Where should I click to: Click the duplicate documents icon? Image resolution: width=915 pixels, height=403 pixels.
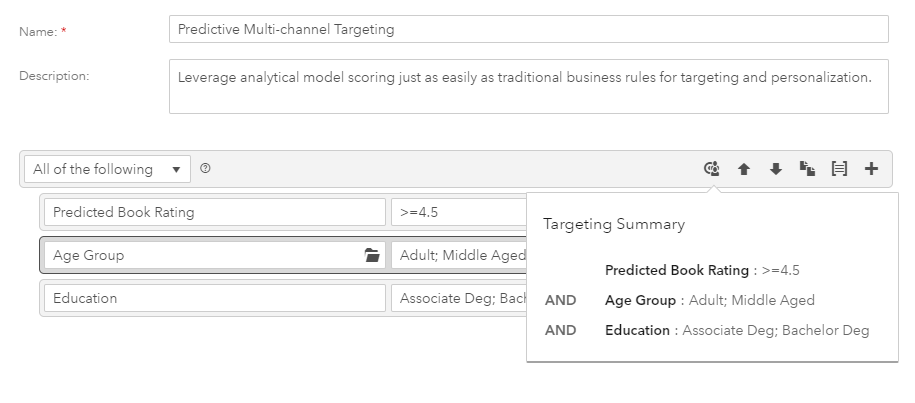[807, 169]
